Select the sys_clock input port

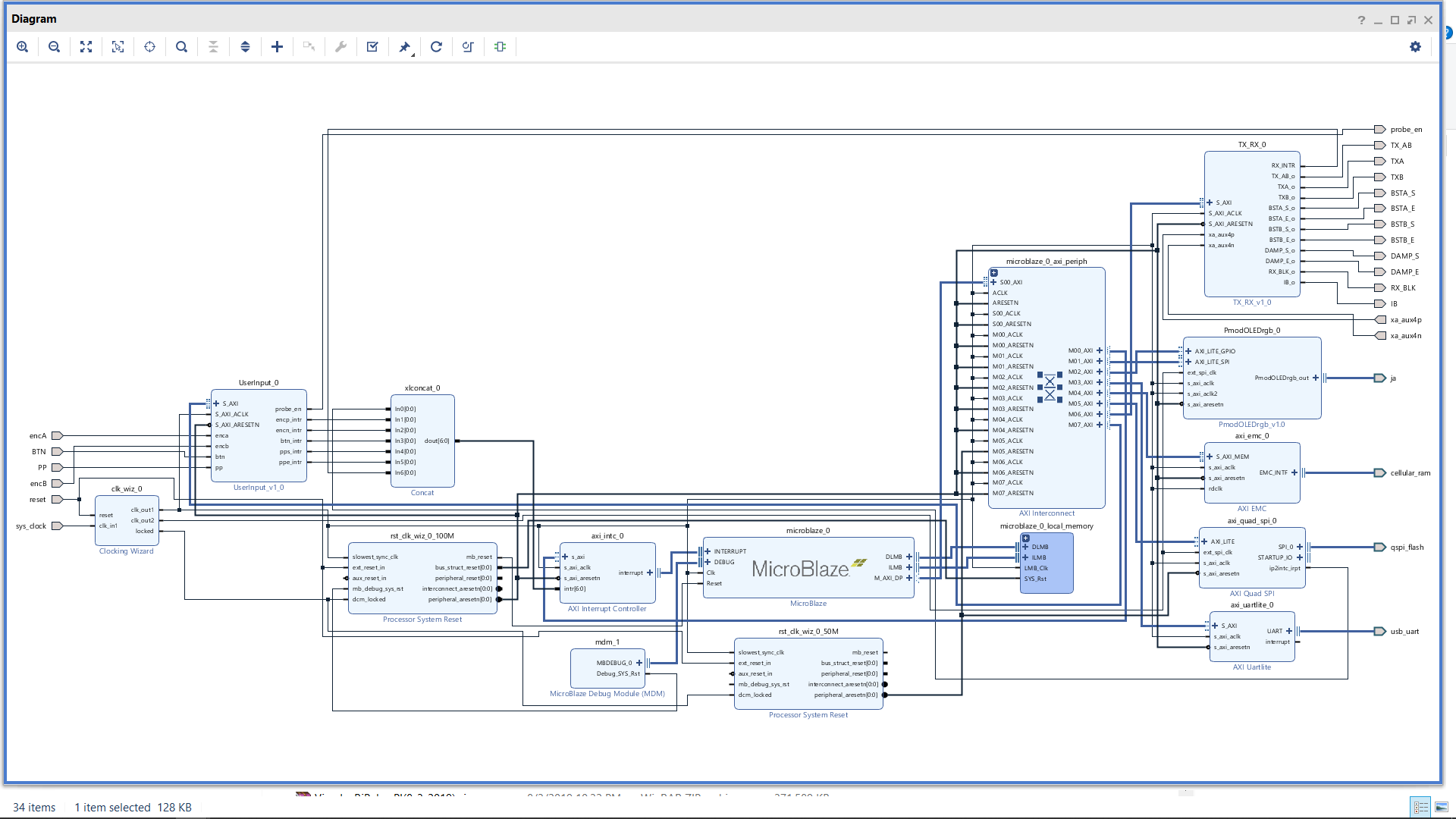pyautogui.click(x=57, y=526)
